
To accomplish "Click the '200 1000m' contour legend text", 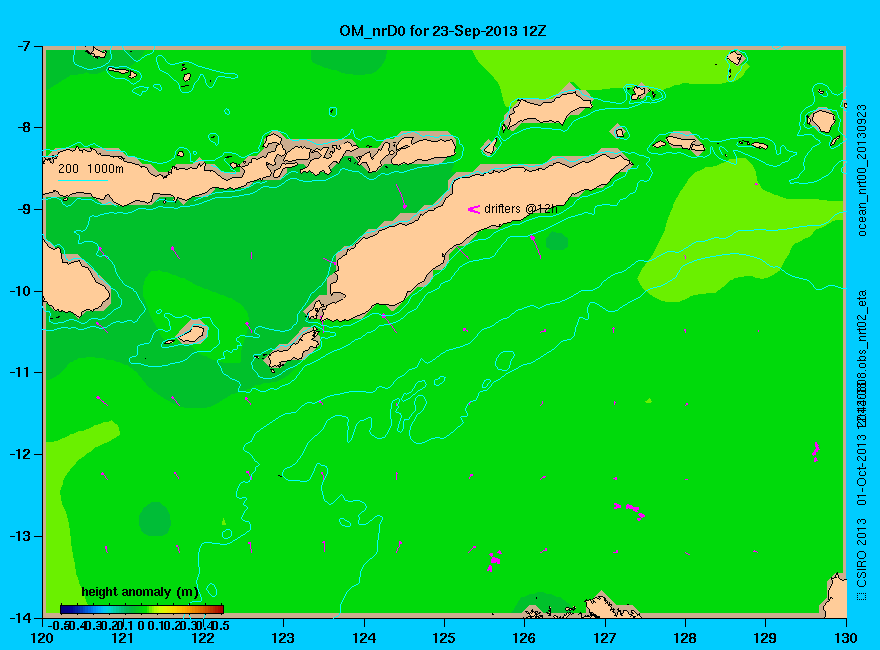I will pyautogui.click(x=91, y=168).
